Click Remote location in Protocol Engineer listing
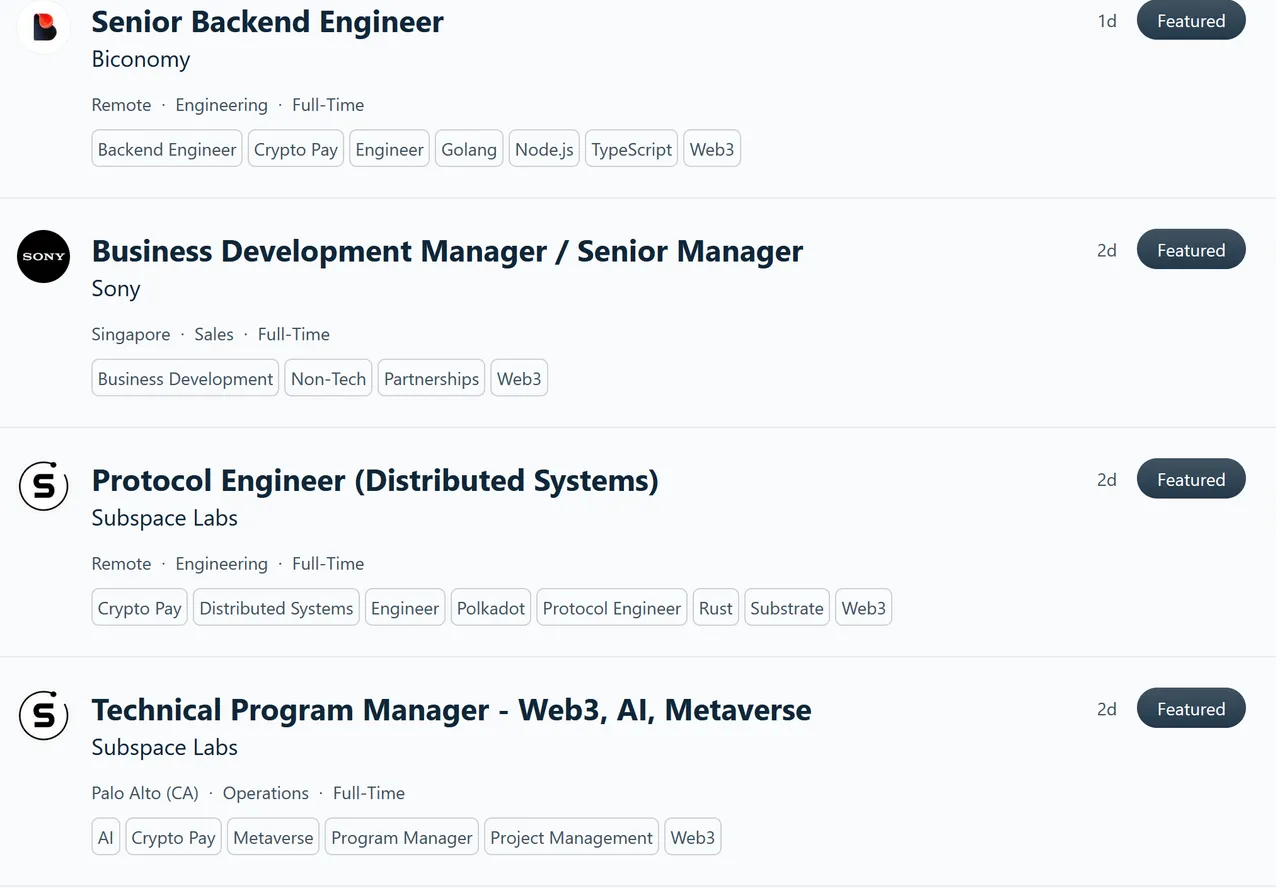This screenshot has width=1280, height=888. coord(121,564)
